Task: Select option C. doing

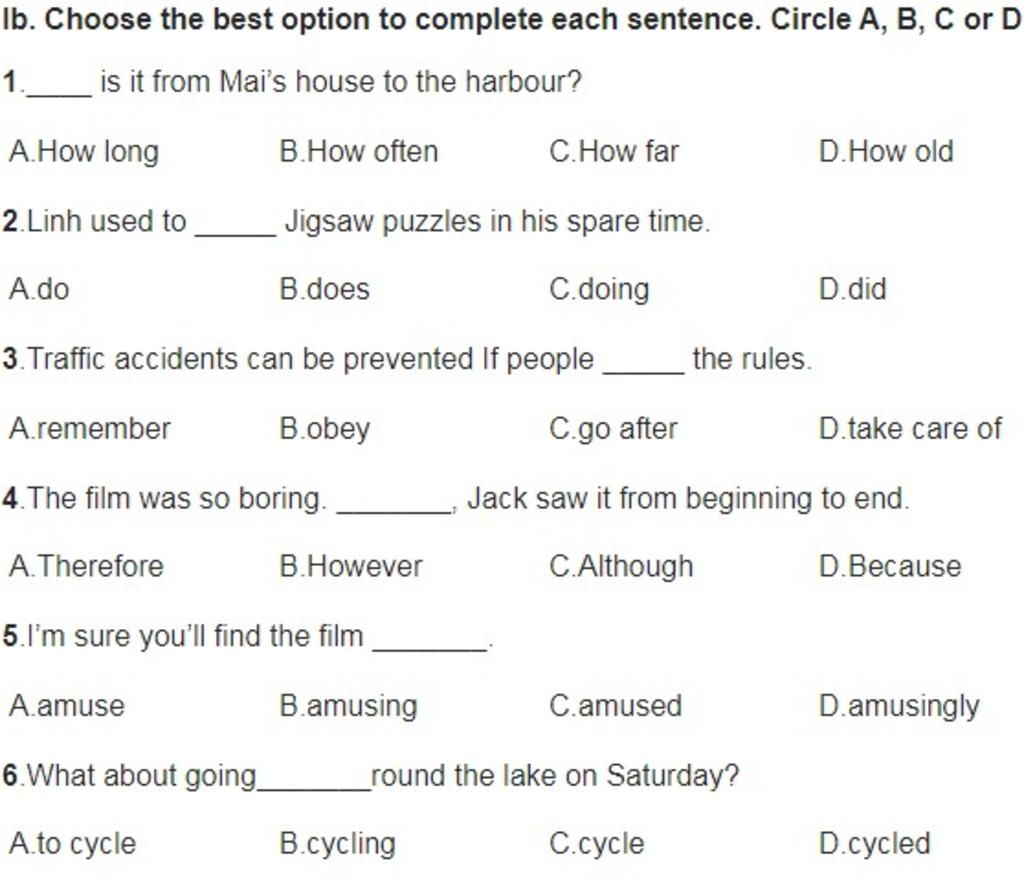Action: 600,290
